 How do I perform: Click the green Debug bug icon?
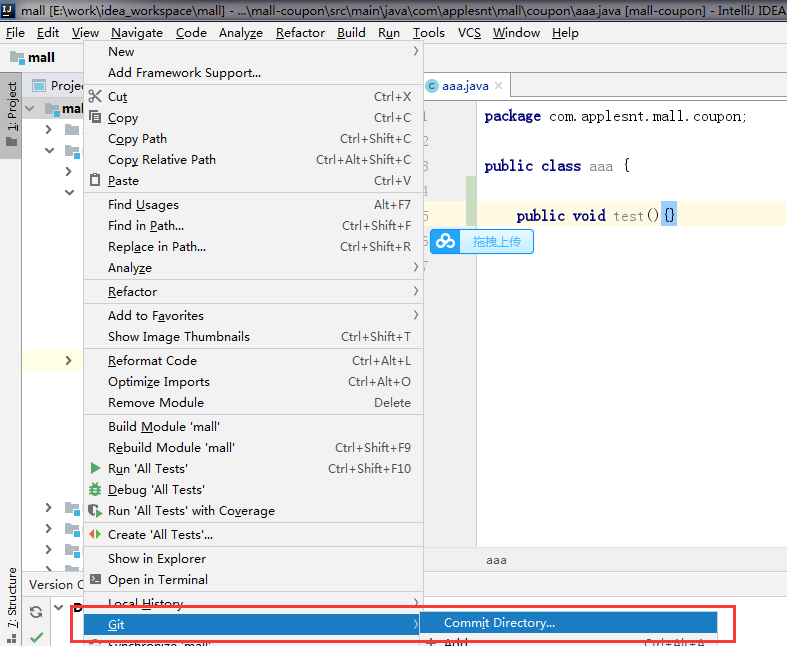[95, 489]
